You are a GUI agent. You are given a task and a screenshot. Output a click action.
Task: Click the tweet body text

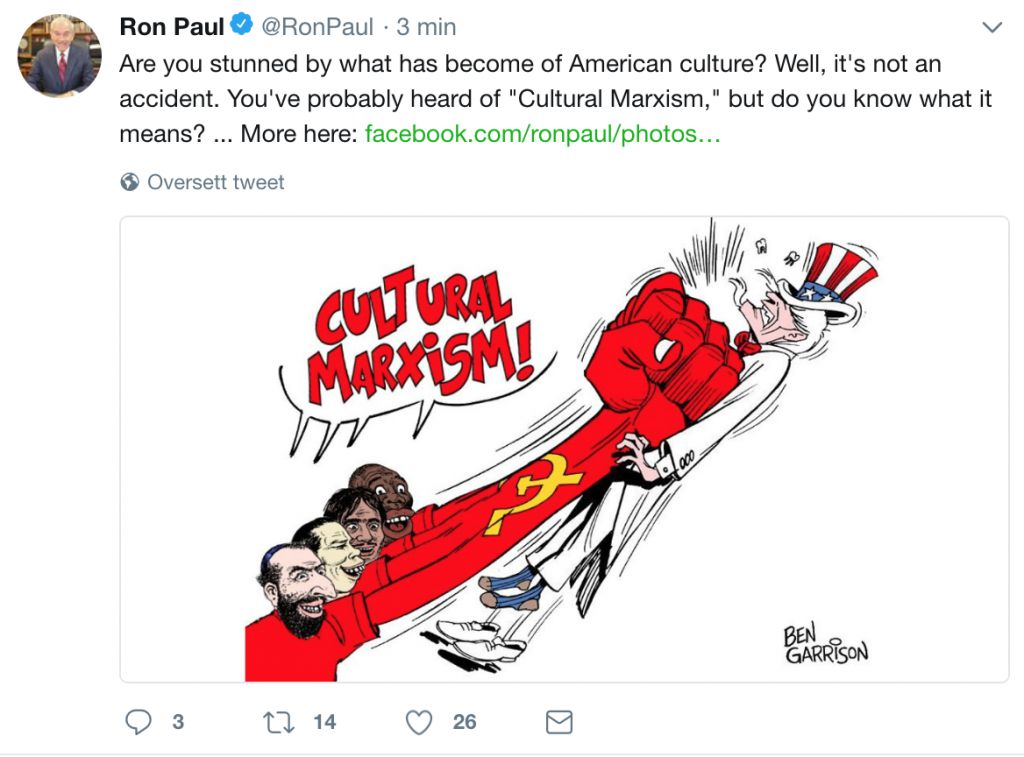555,99
